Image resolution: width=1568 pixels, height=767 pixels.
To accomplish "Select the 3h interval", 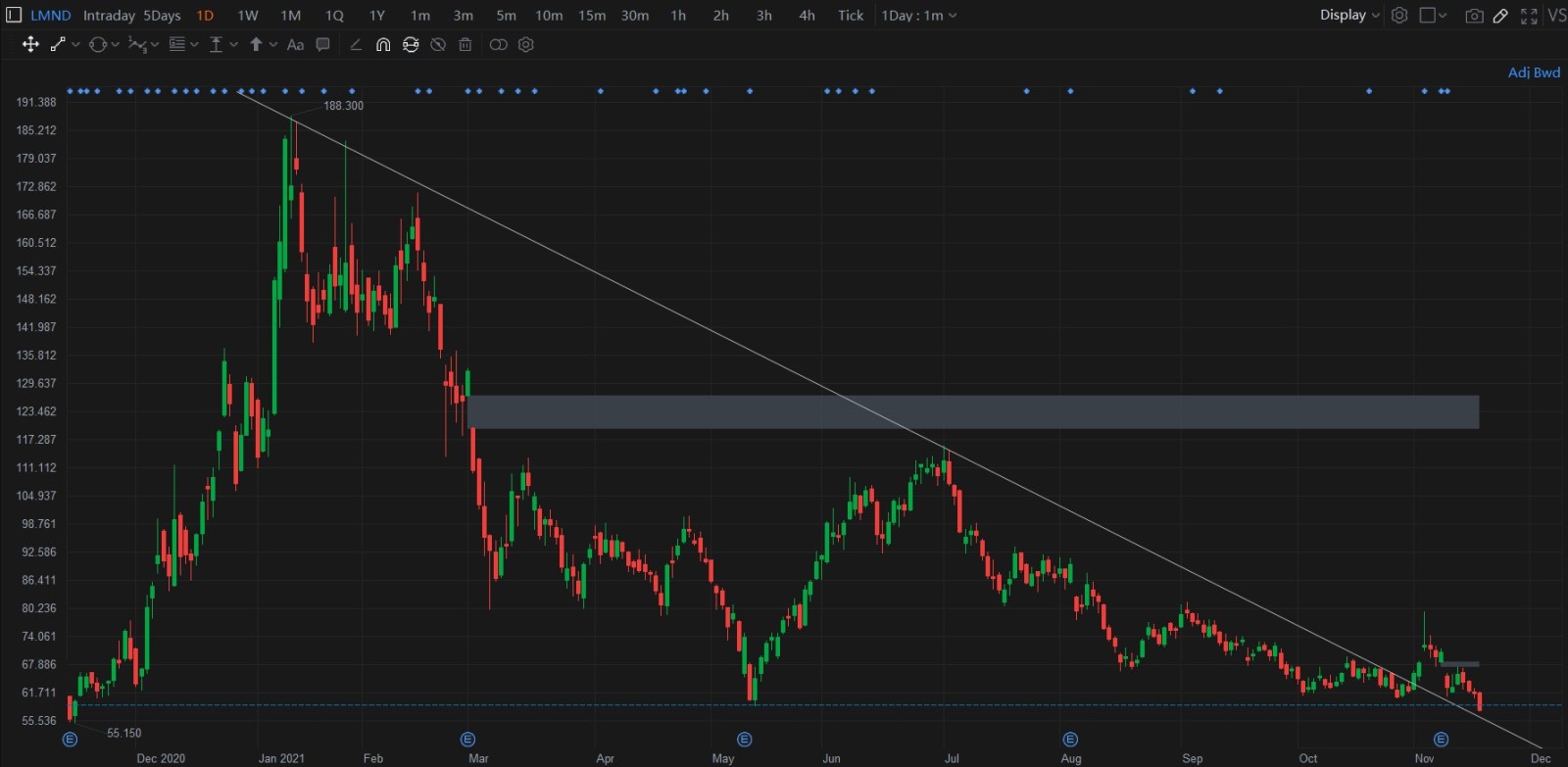I will pyautogui.click(x=763, y=16).
